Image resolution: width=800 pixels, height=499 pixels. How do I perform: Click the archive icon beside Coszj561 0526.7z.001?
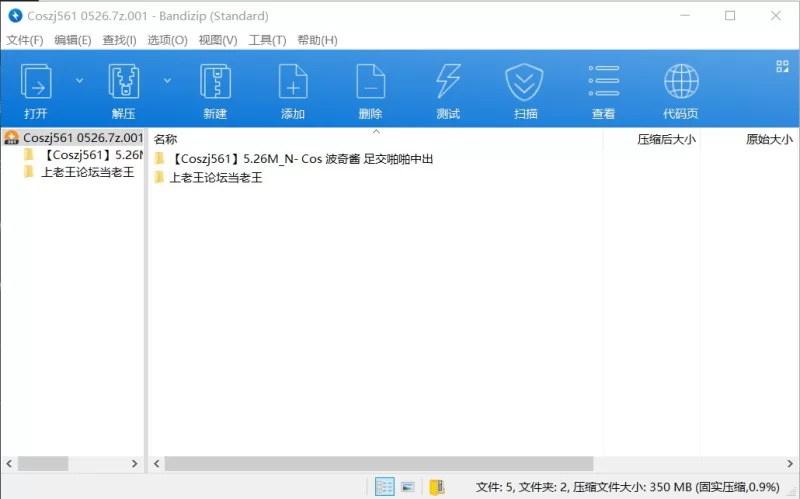[x=11, y=138]
